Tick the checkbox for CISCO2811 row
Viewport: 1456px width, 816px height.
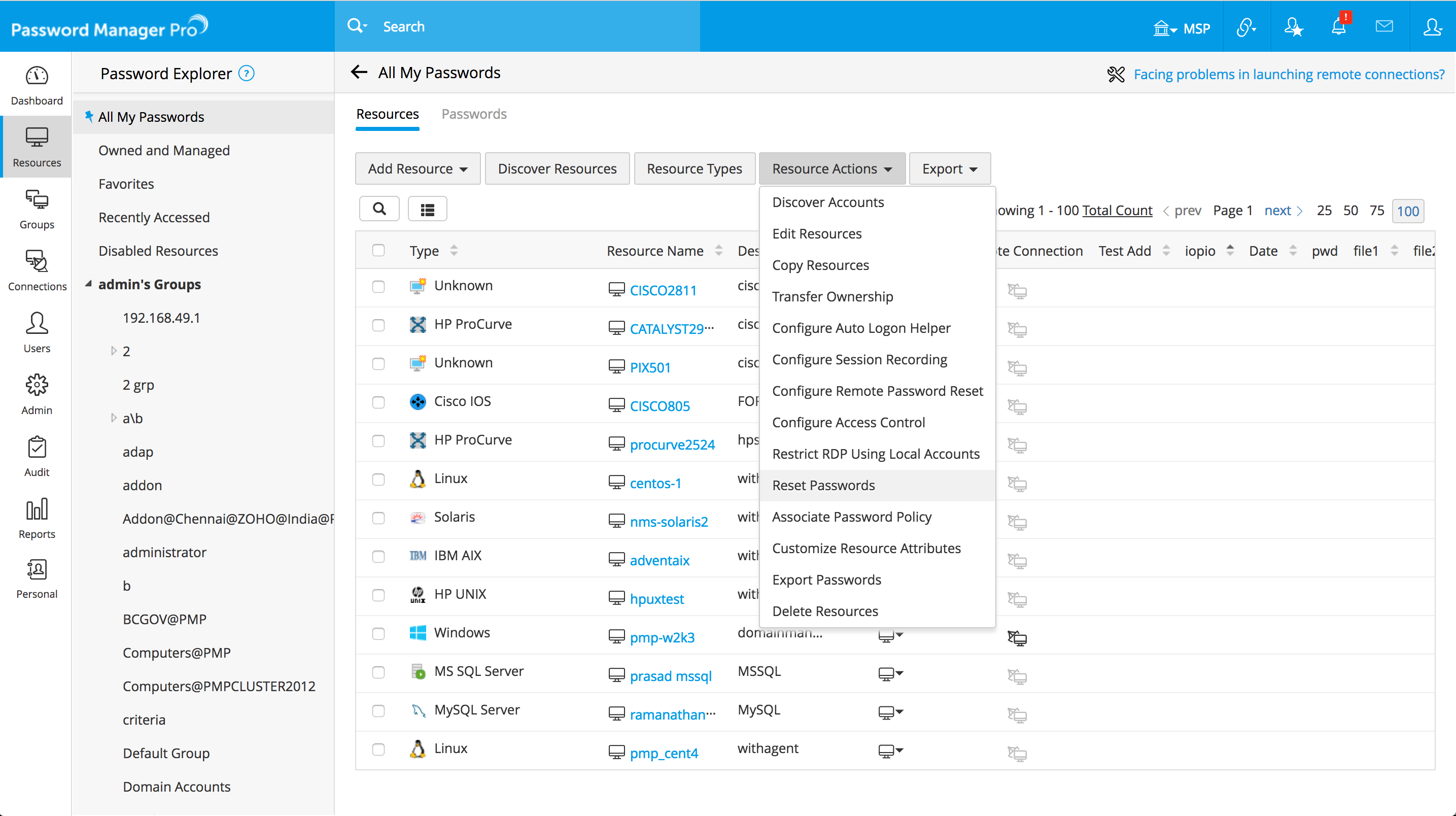[x=378, y=287]
